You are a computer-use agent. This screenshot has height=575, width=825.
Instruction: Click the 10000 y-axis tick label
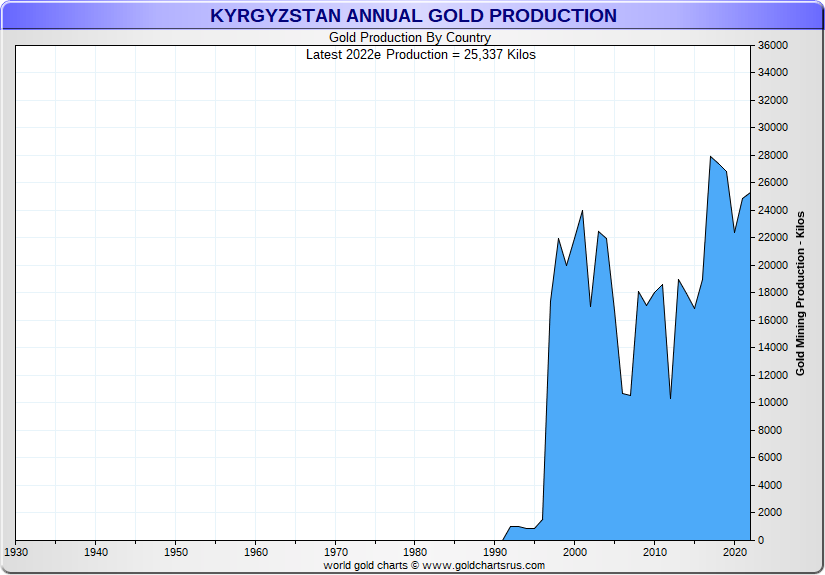(x=774, y=403)
